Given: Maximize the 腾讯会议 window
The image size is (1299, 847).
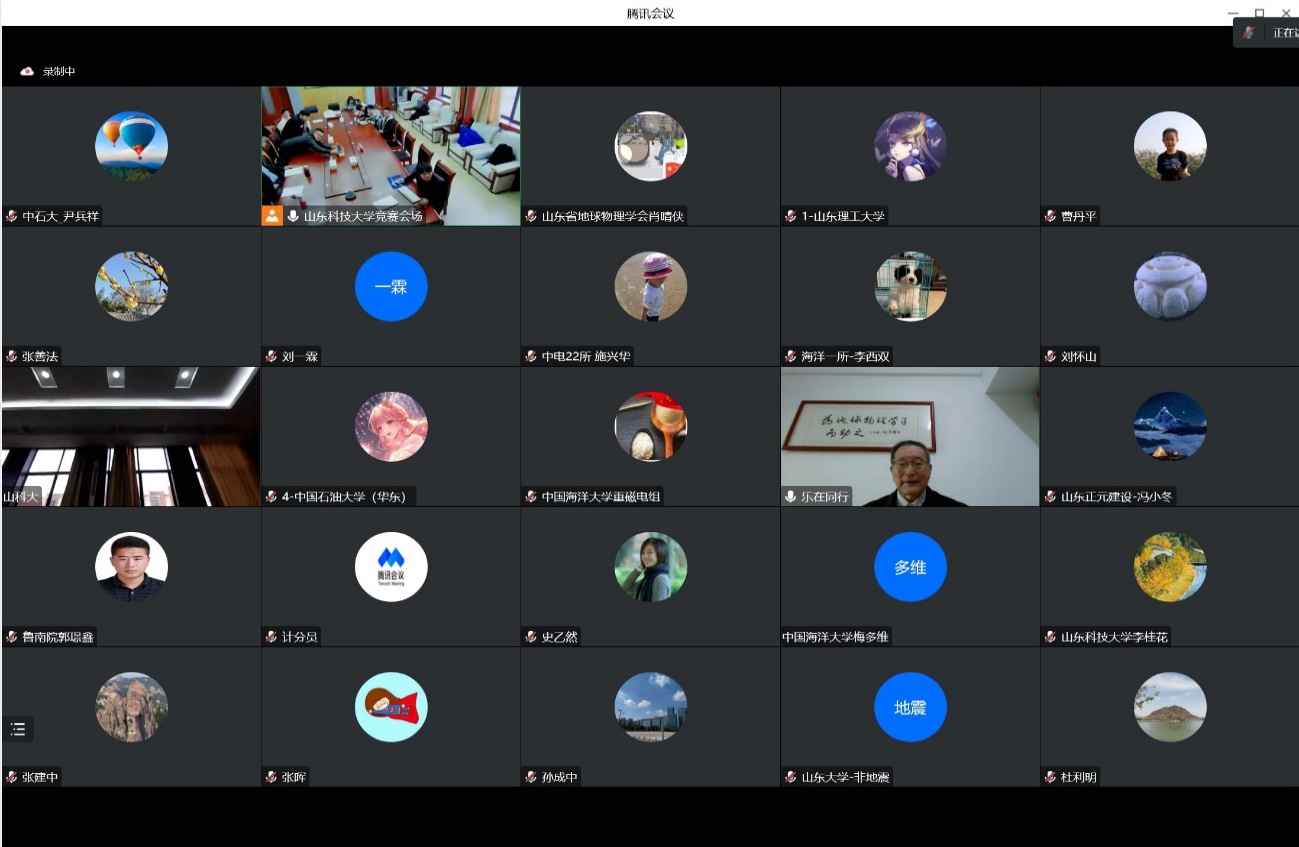Looking at the screenshot, I should 1259,13.
